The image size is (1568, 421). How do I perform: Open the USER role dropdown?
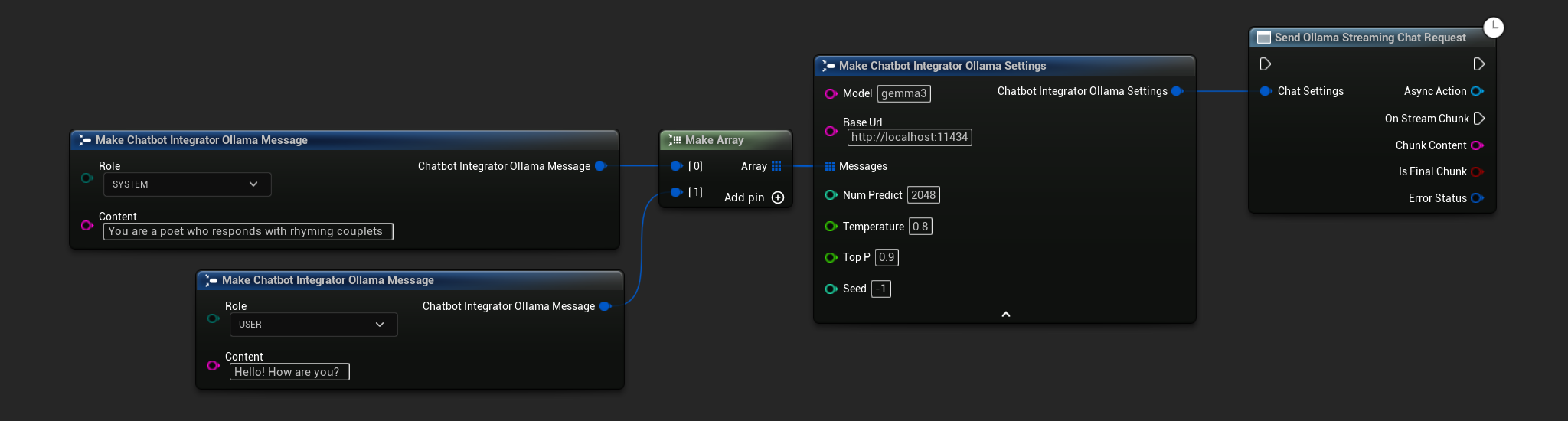coord(313,325)
